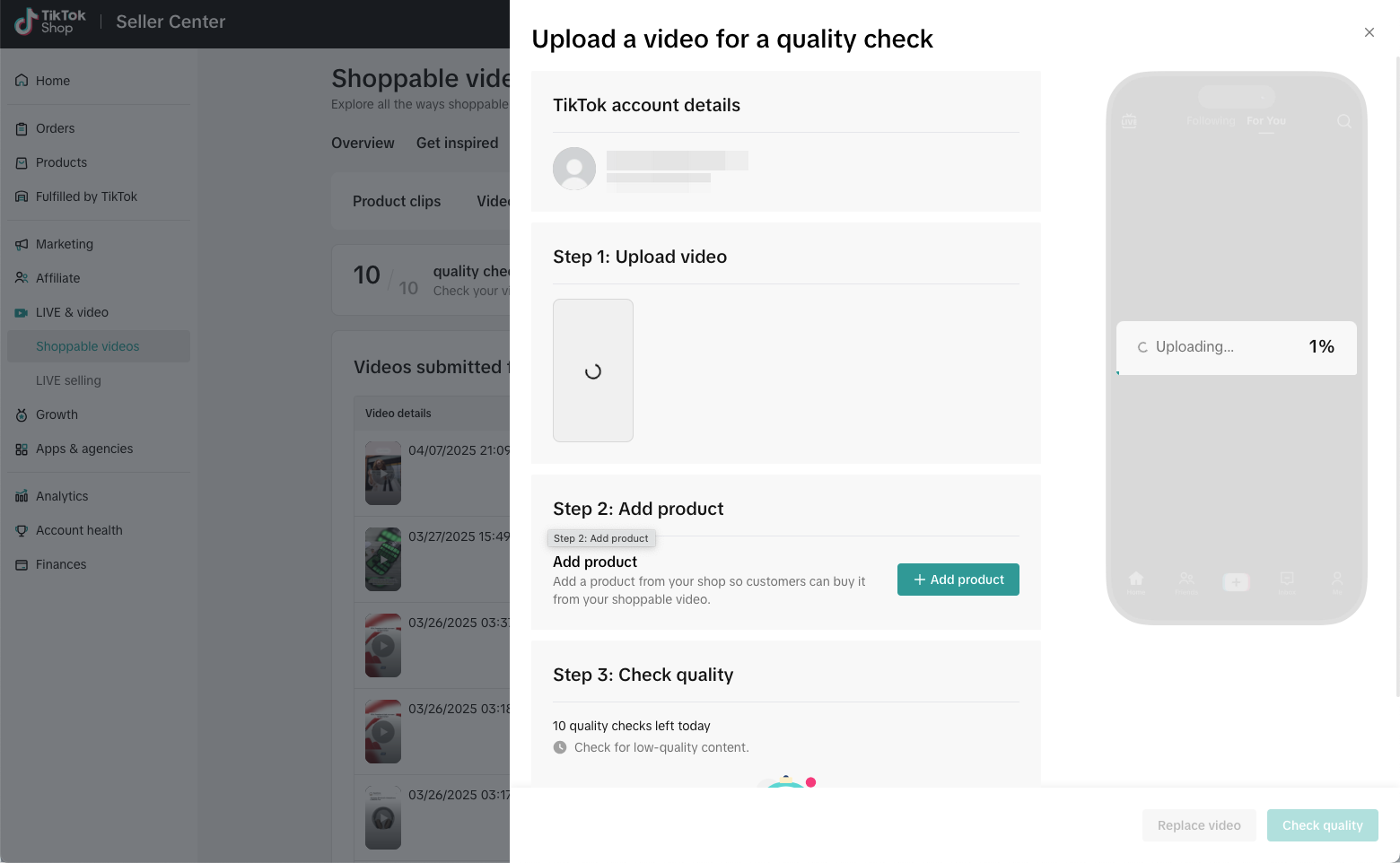The width and height of the screenshot is (1400, 863).
Task: Collapse the LIVE & video menu section
Action: (72, 313)
